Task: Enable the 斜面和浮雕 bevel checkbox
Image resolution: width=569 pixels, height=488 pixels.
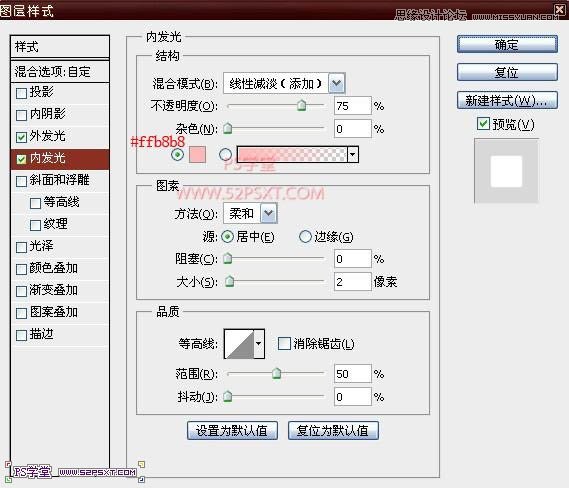Action: 21,181
